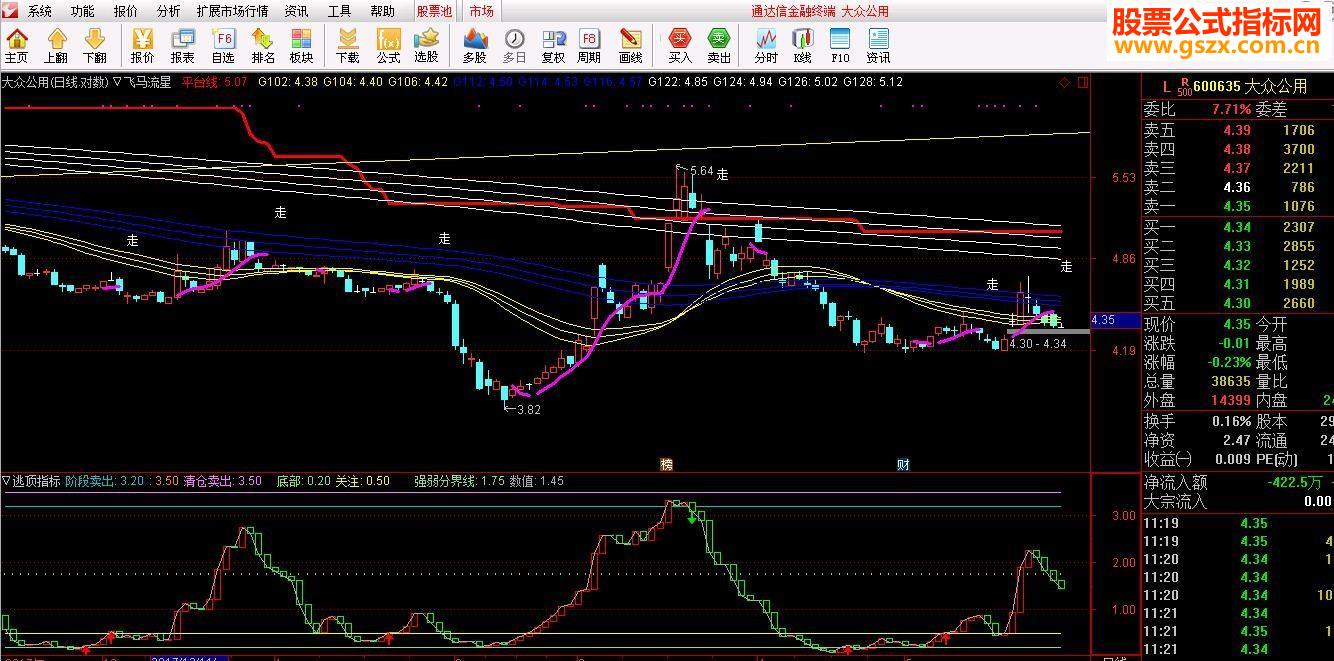The width and height of the screenshot is (1334, 661).
Task: Open the 自选 F6 watchlist icon
Action: (x=223, y=46)
